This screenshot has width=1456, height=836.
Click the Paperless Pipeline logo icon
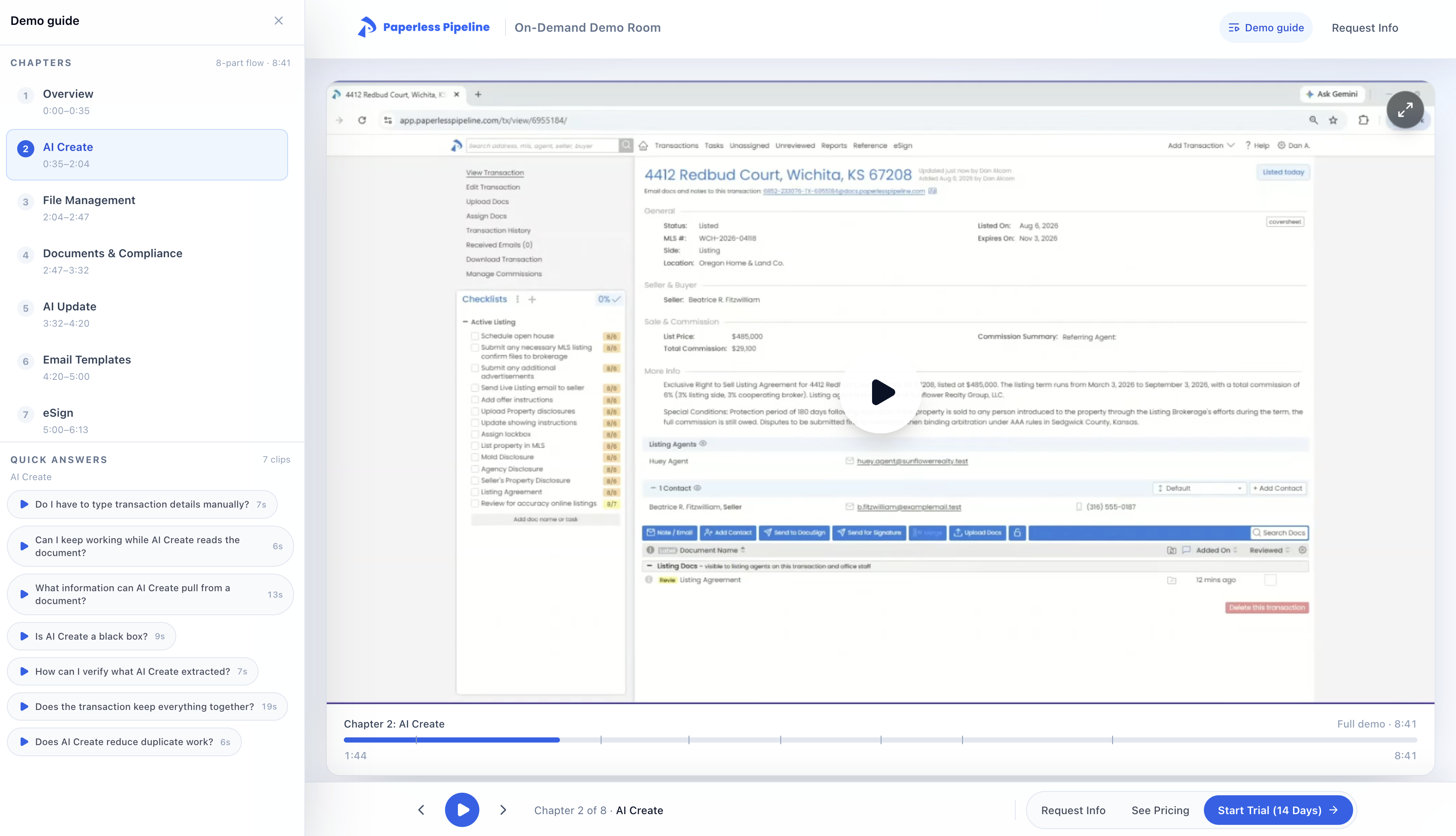(x=367, y=27)
